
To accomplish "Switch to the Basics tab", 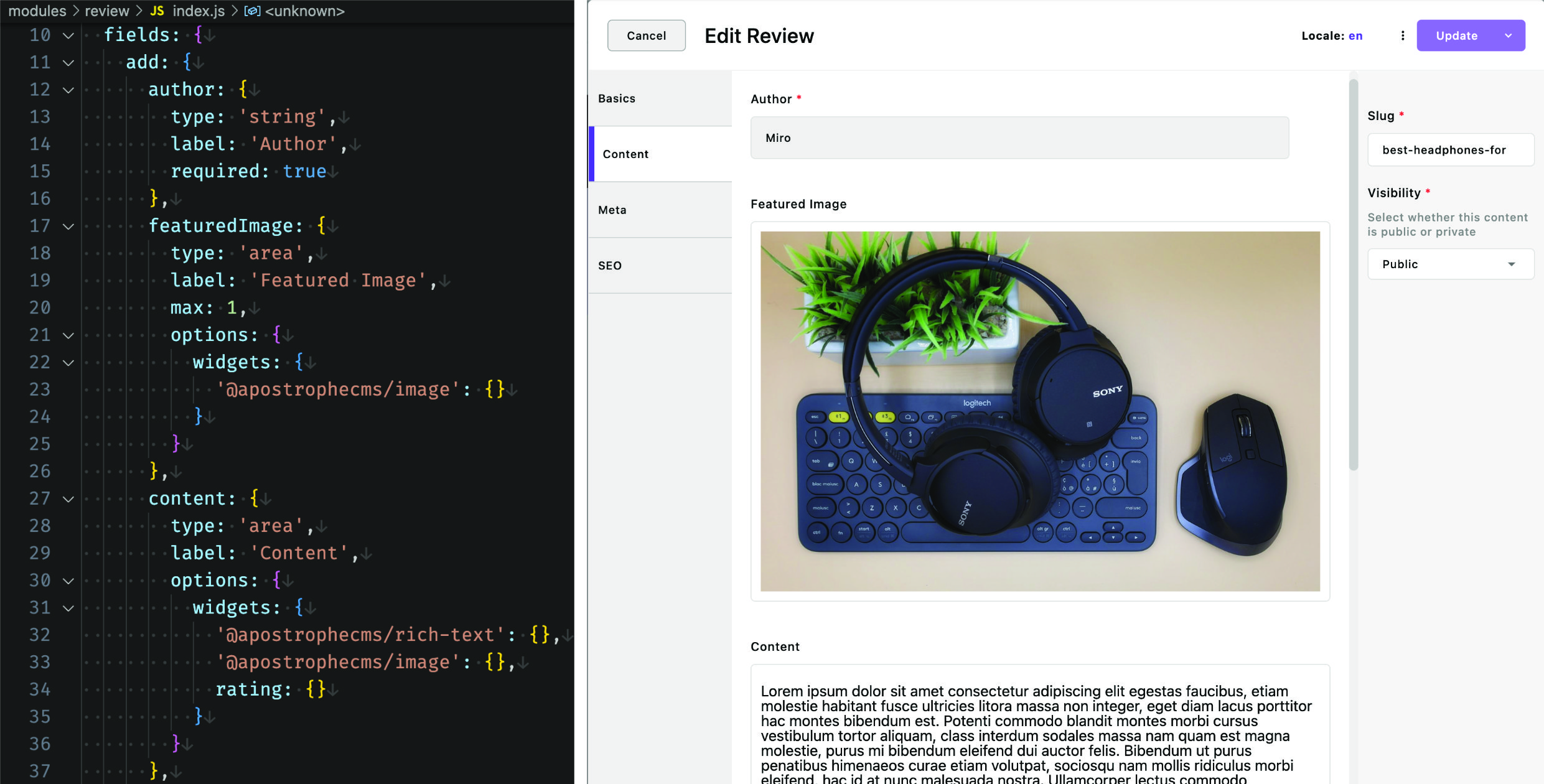I will tap(616, 98).
